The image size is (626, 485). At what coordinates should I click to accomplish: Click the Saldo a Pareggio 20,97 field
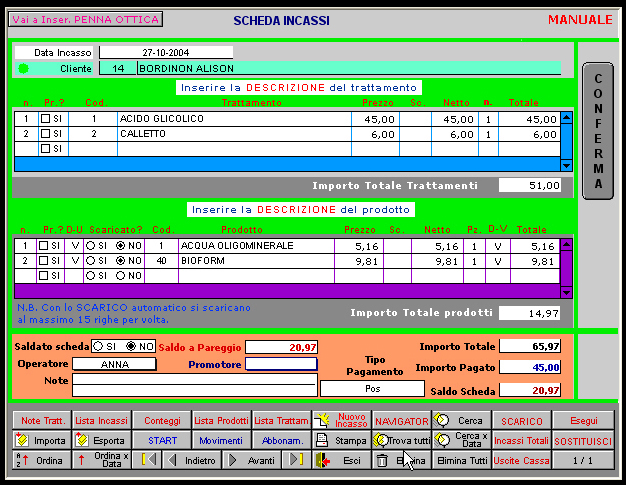tap(281, 347)
